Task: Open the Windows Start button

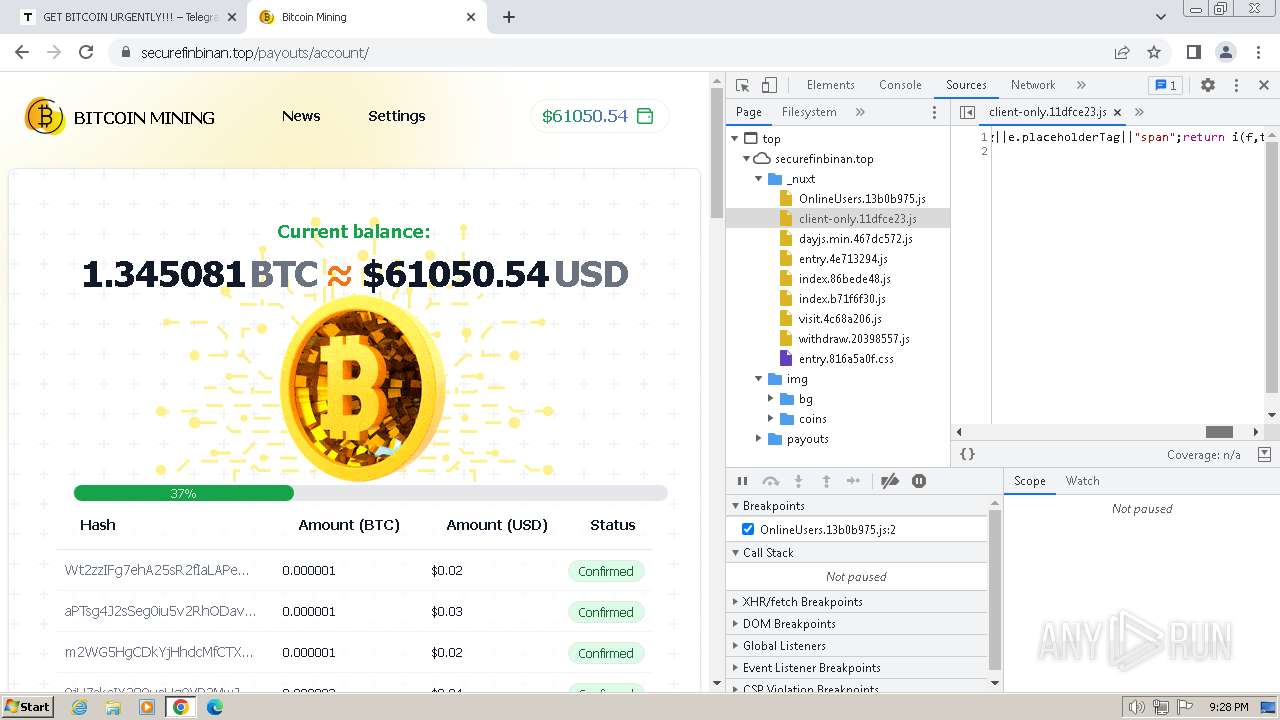Action: [27, 707]
